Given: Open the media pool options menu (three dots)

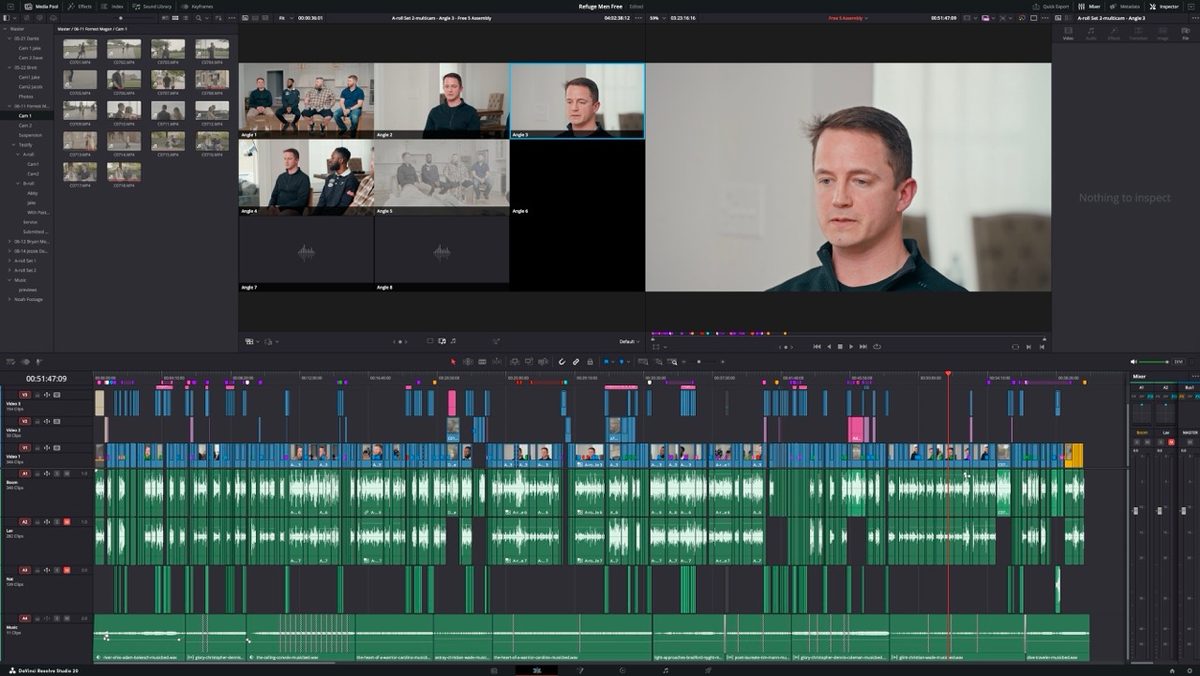Looking at the screenshot, I should point(232,18).
